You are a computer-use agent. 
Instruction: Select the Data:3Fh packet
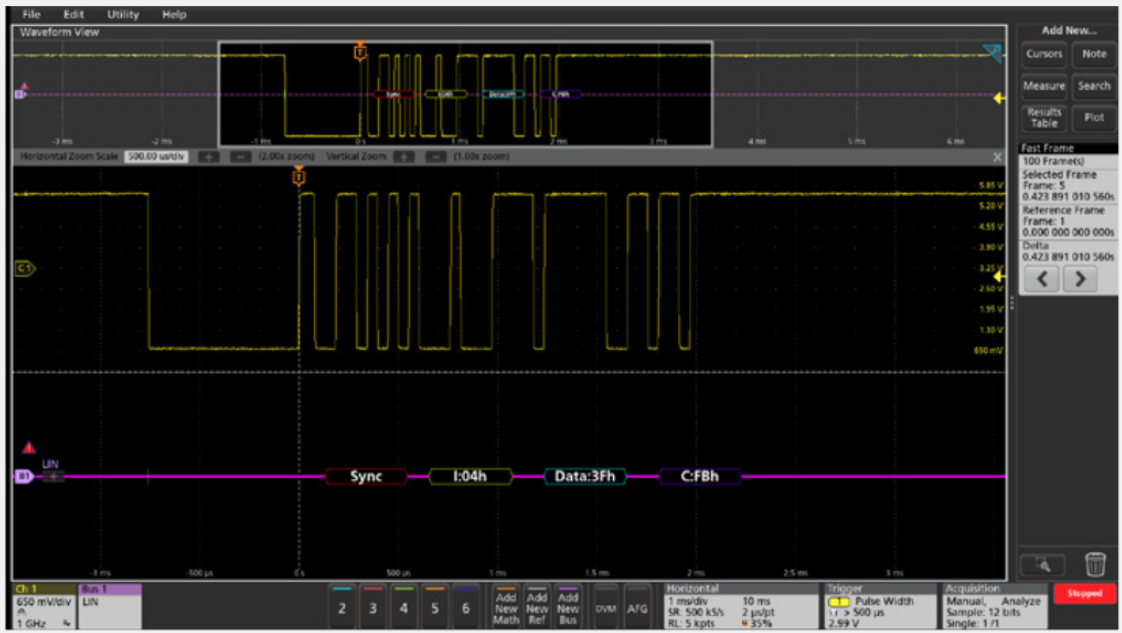[585, 476]
